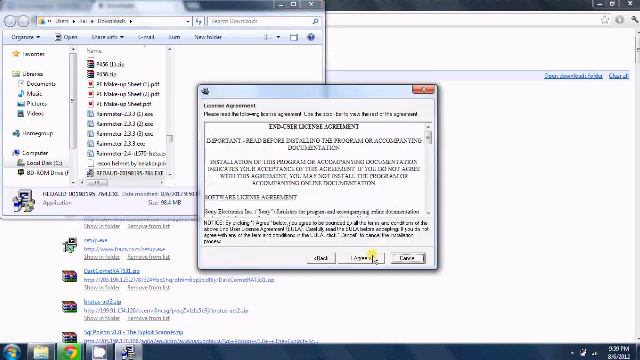Go back in the Explorer window
This screenshot has width=640, height=360.
click(x=10, y=21)
